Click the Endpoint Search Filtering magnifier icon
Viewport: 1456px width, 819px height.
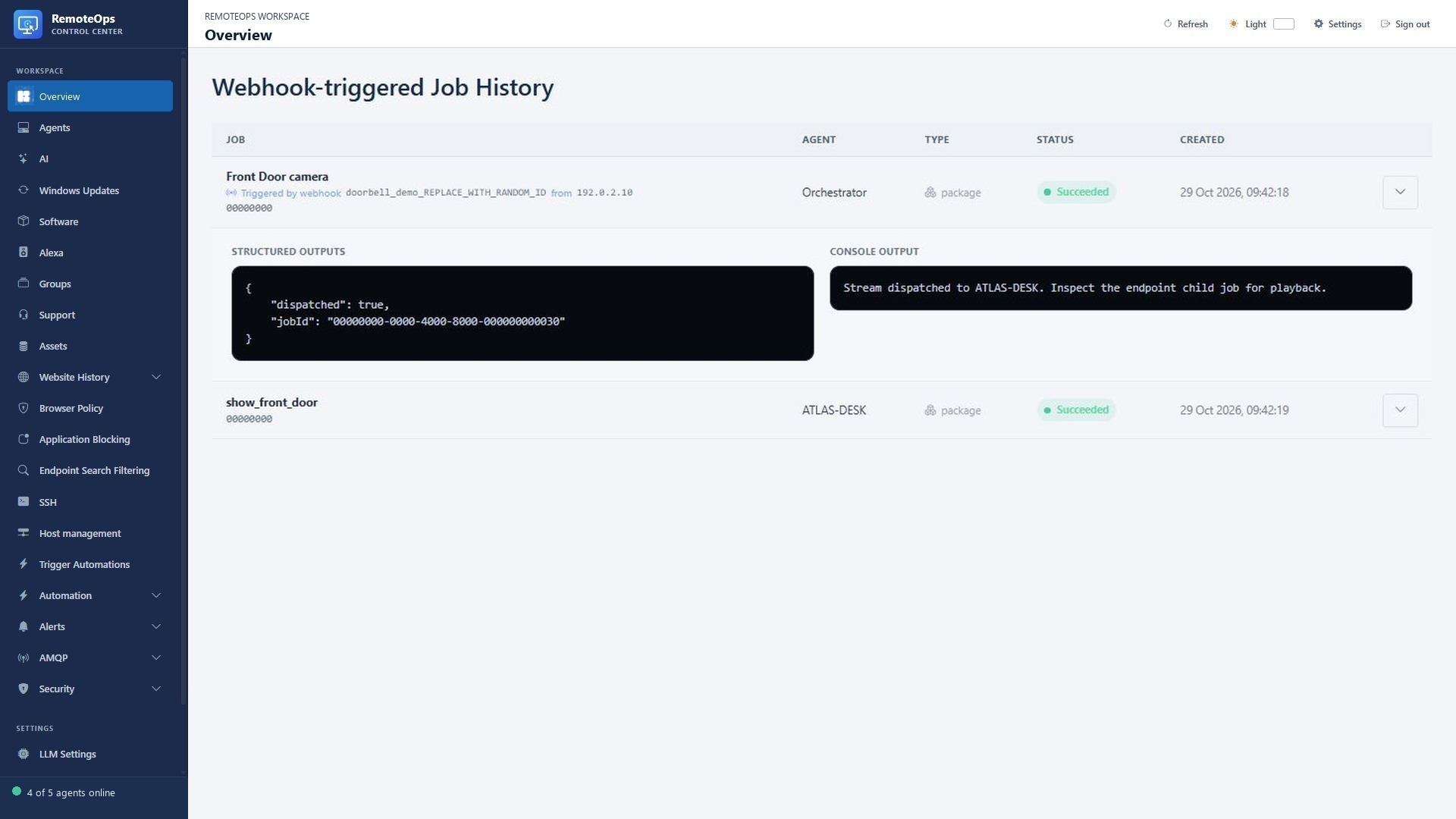point(24,470)
